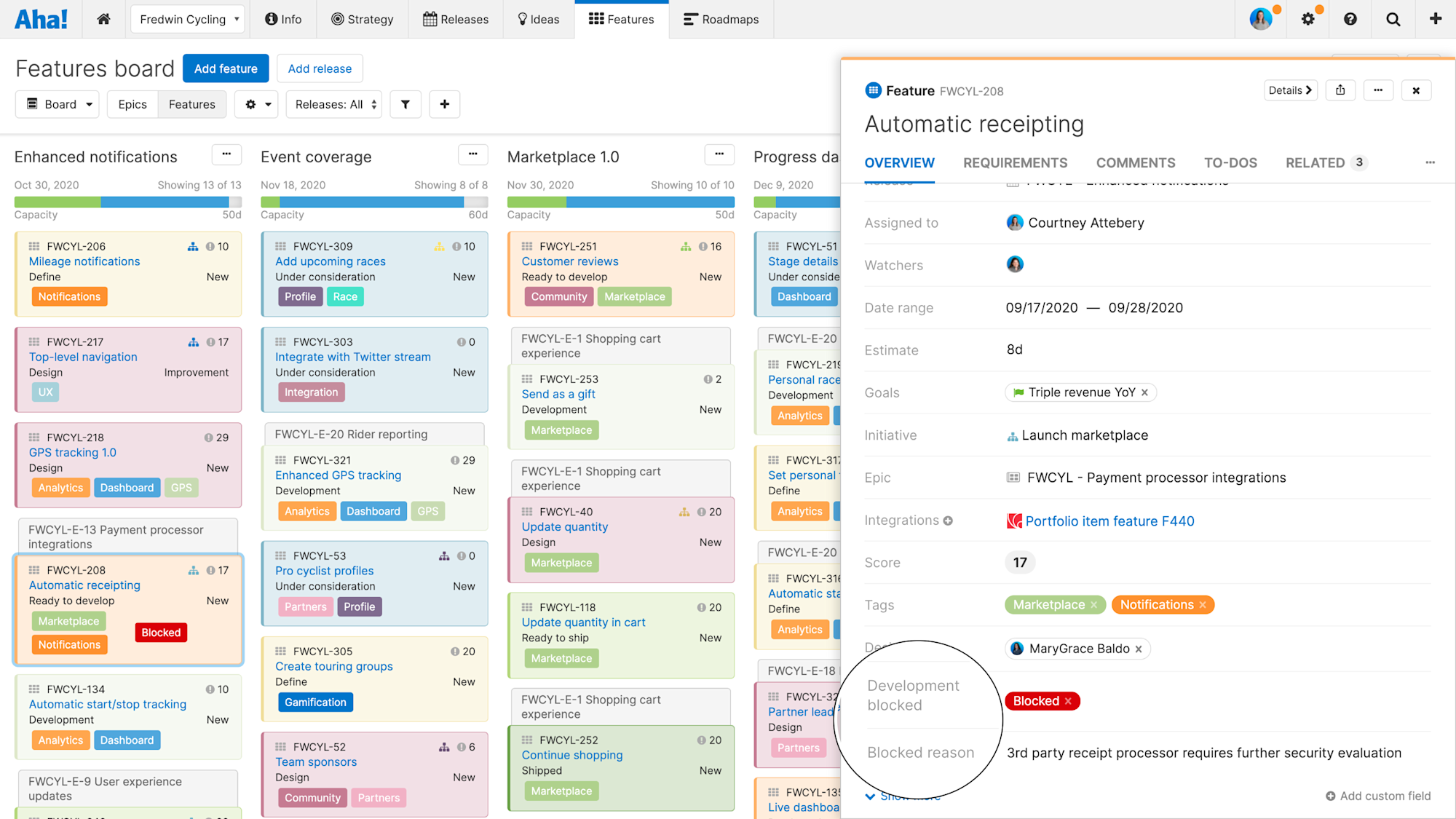The image size is (1456, 819).
Task: Click the share icon in feature drawer
Action: coord(1340,90)
